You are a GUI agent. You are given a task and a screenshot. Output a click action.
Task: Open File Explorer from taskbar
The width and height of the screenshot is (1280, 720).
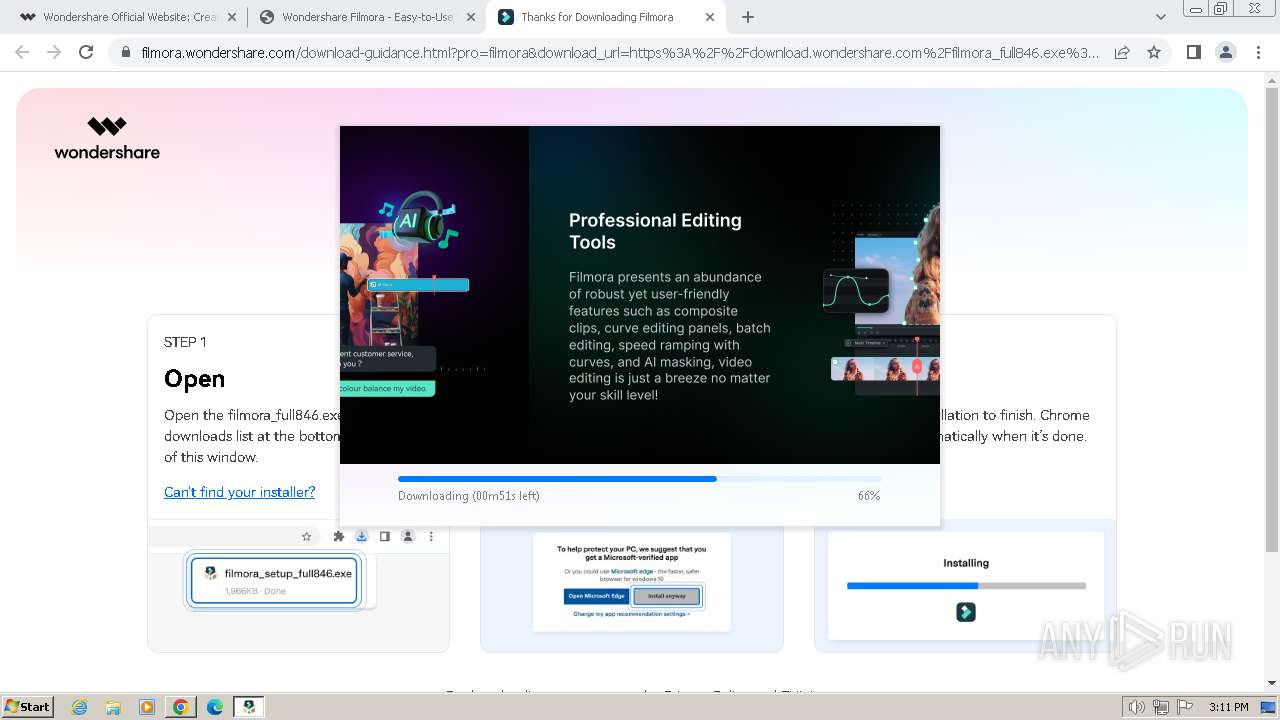click(113, 707)
